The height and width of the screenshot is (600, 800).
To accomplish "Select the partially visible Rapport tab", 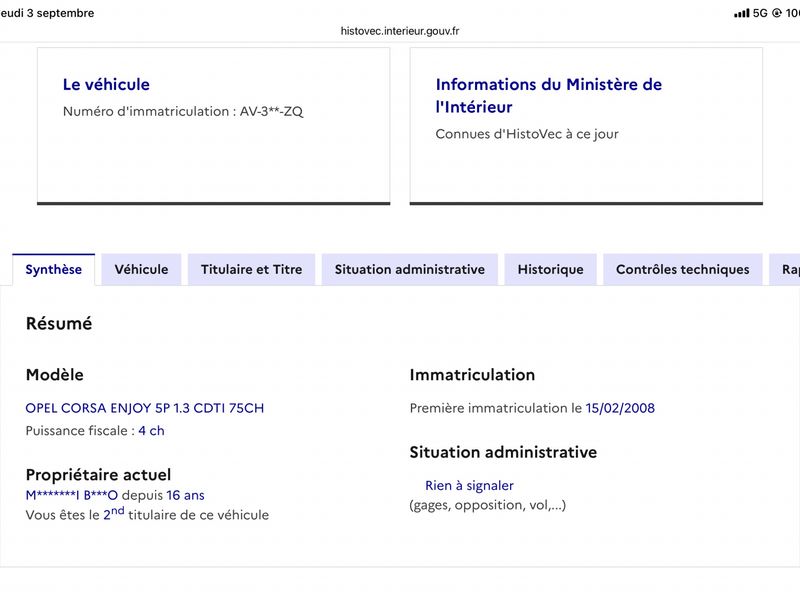I will click(785, 269).
